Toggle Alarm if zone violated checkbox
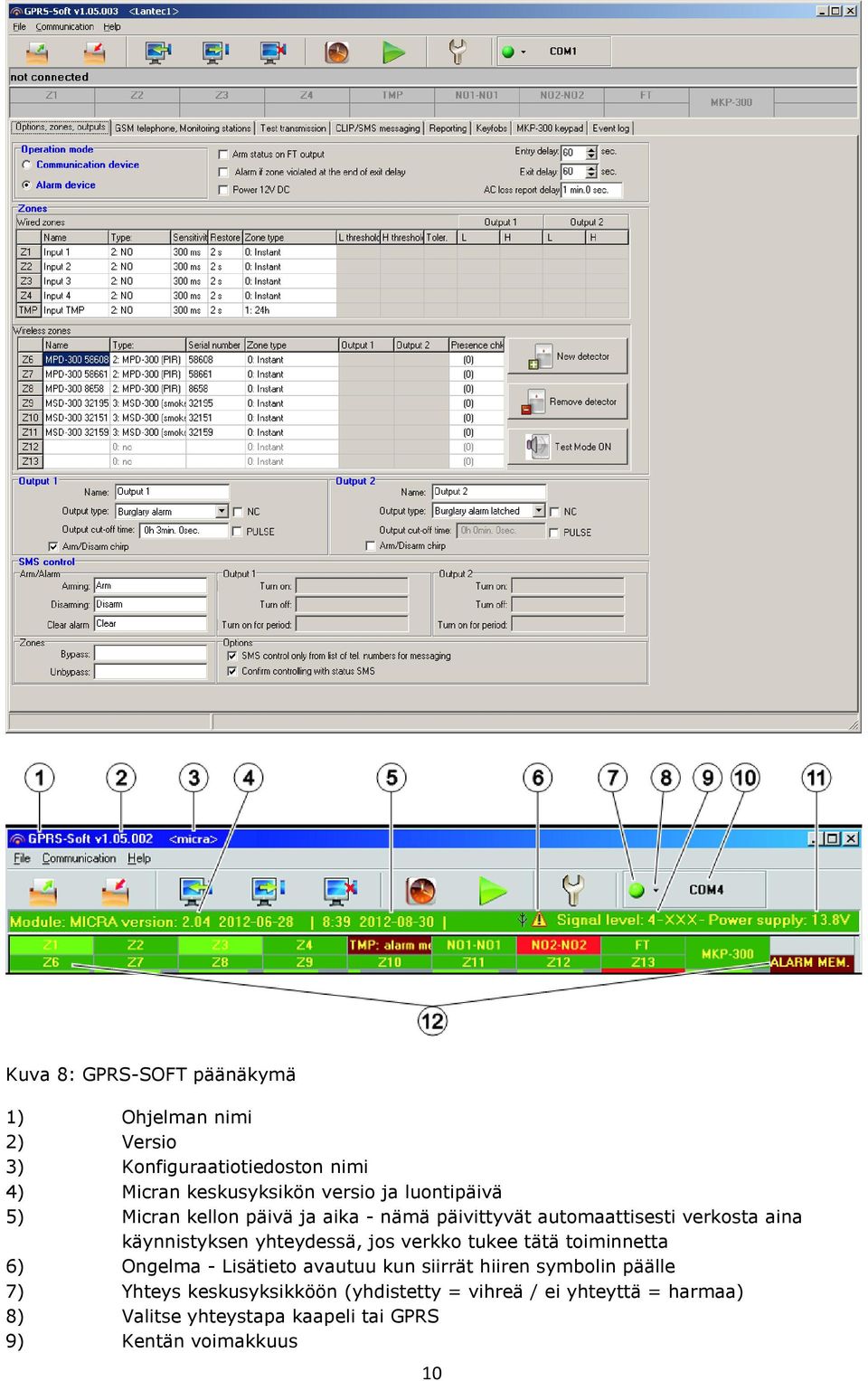 tap(223, 172)
